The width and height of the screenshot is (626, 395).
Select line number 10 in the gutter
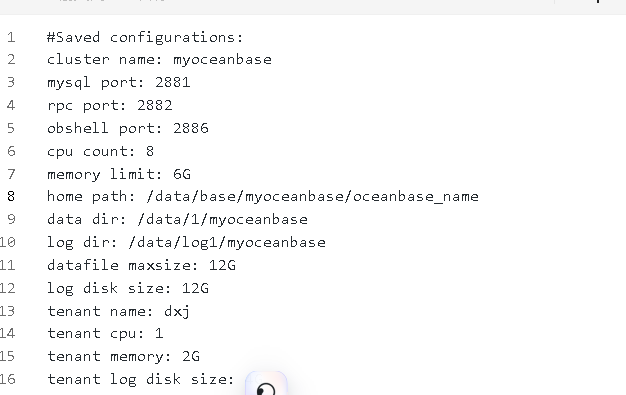(8, 242)
